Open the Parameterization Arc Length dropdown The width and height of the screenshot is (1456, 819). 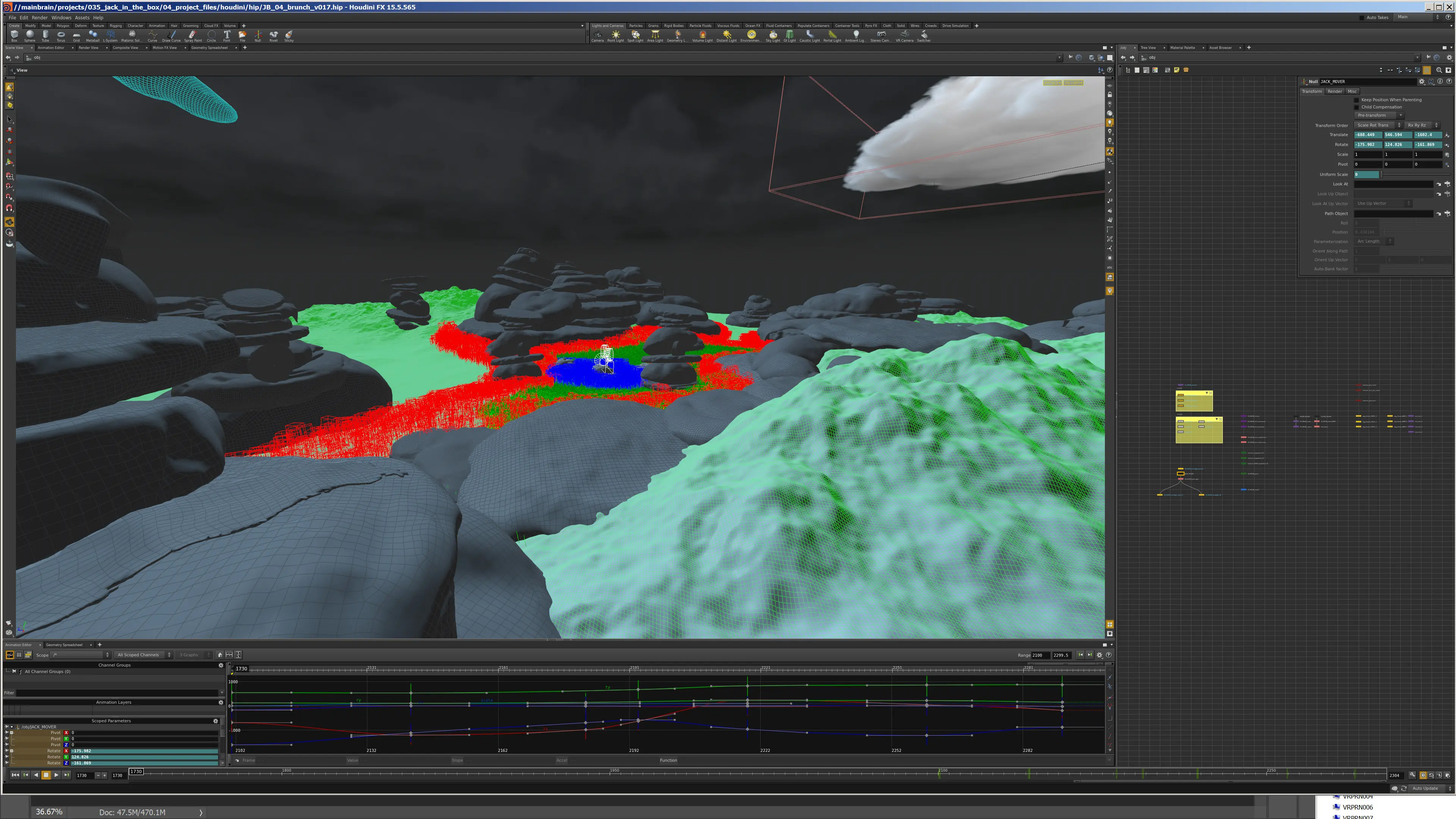click(1373, 242)
